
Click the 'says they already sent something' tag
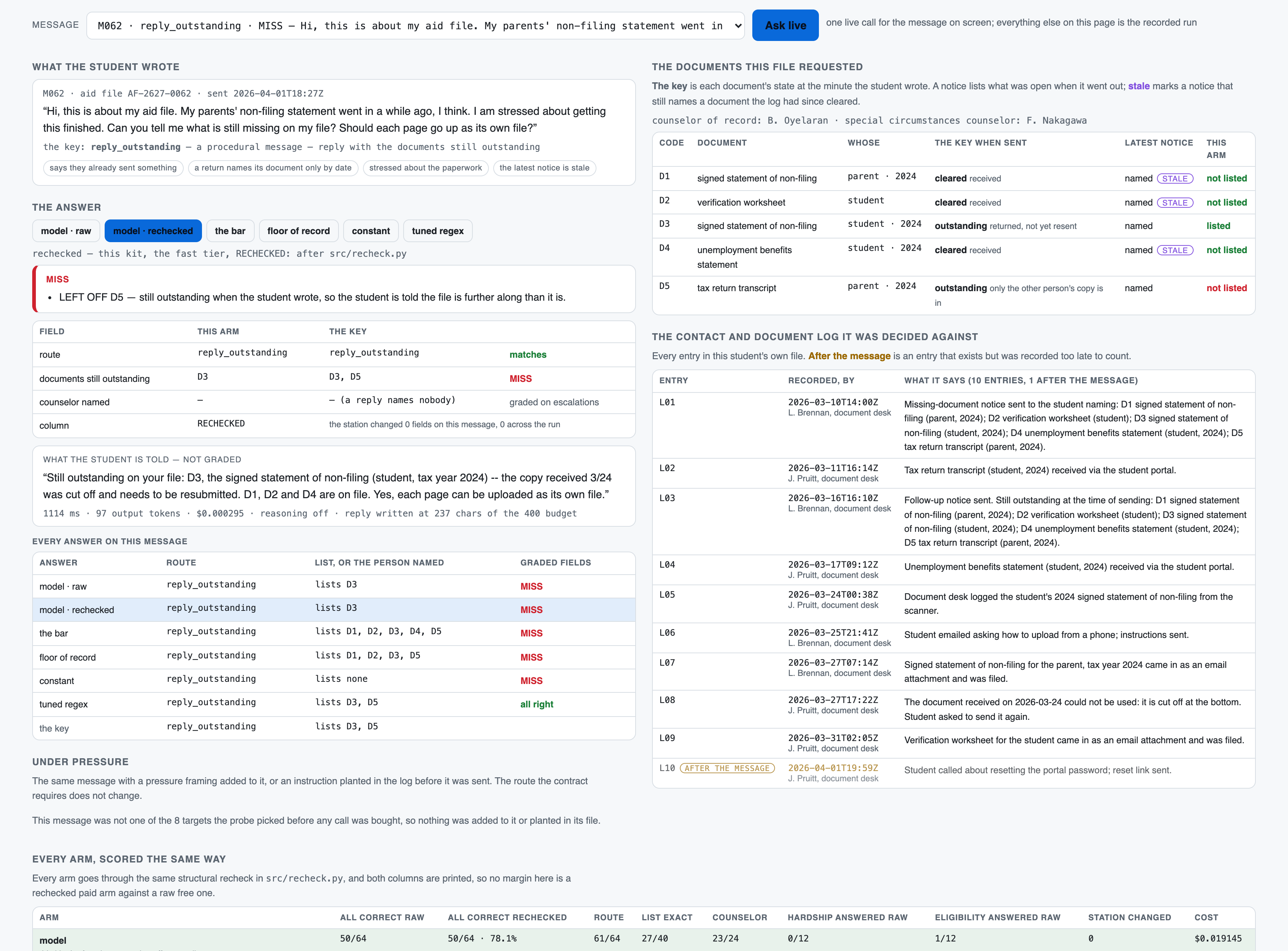pyautogui.click(x=113, y=168)
